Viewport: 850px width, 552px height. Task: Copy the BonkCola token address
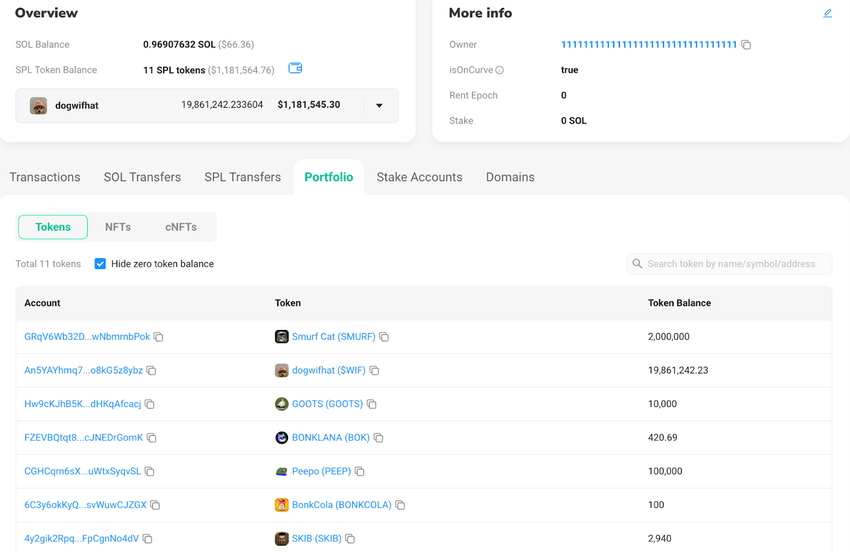(400, 505)
